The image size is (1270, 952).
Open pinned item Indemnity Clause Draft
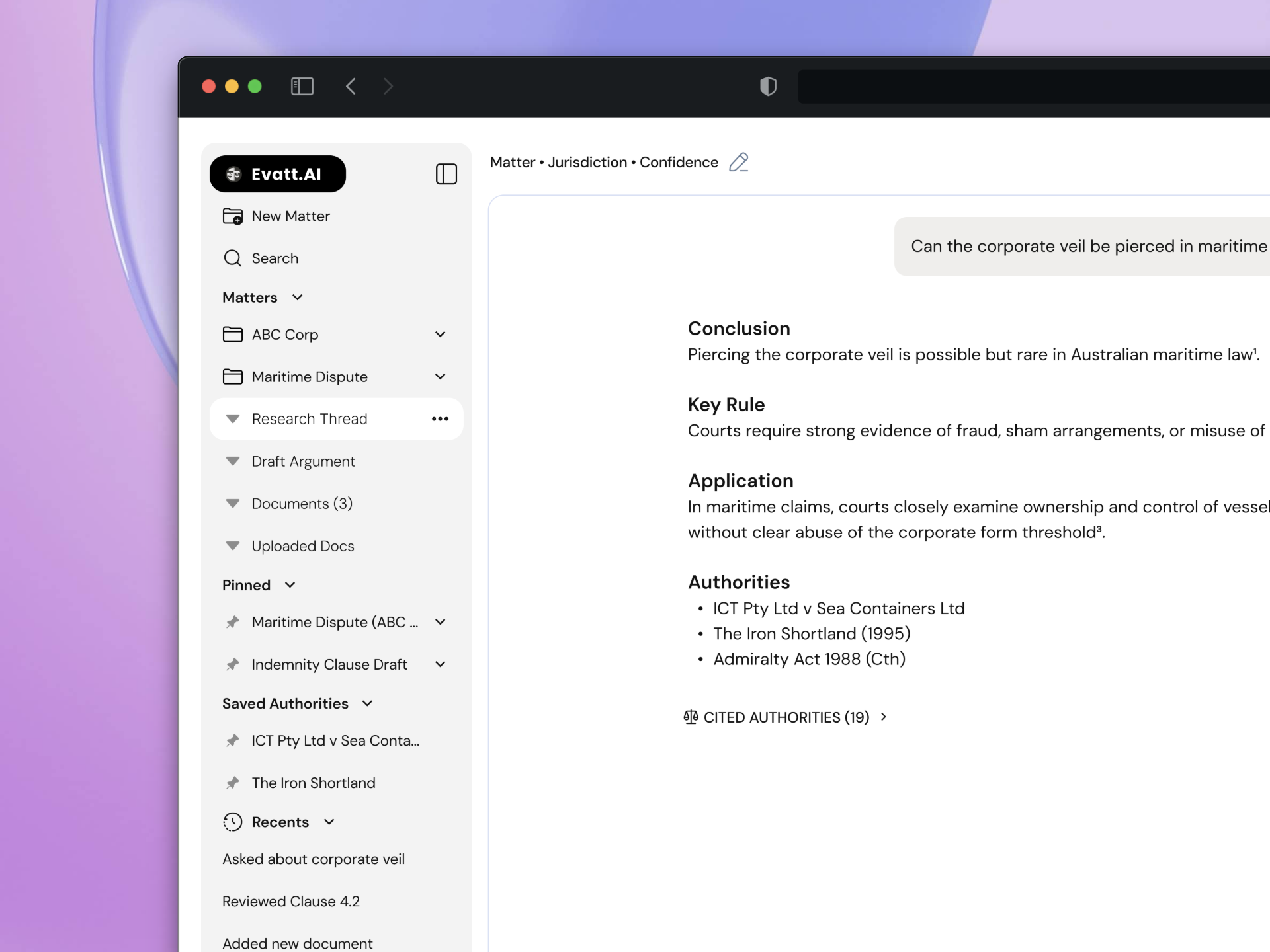click(329, 664)
